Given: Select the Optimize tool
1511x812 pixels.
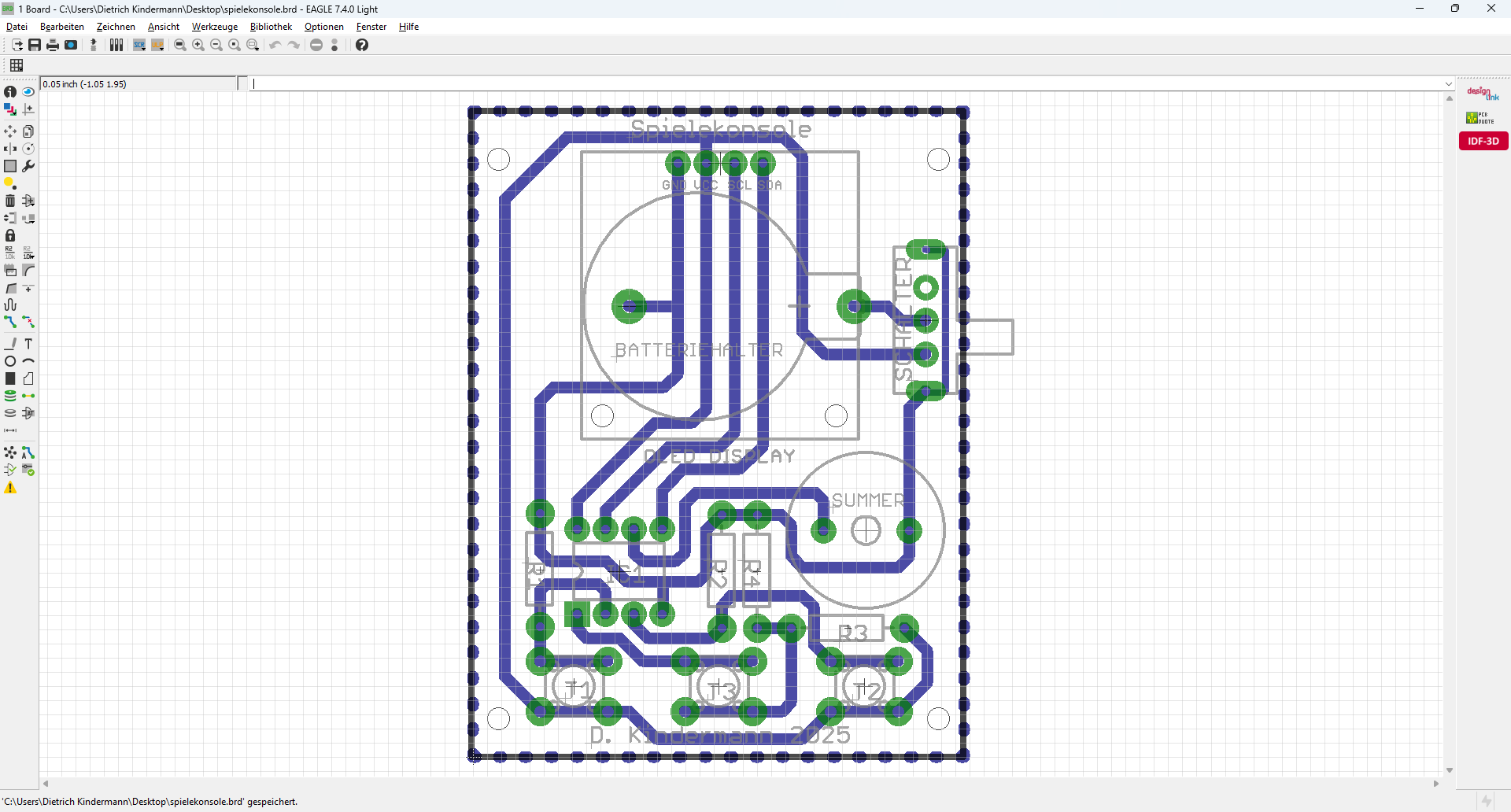Looking at the screenshot, I should [28, 289].
